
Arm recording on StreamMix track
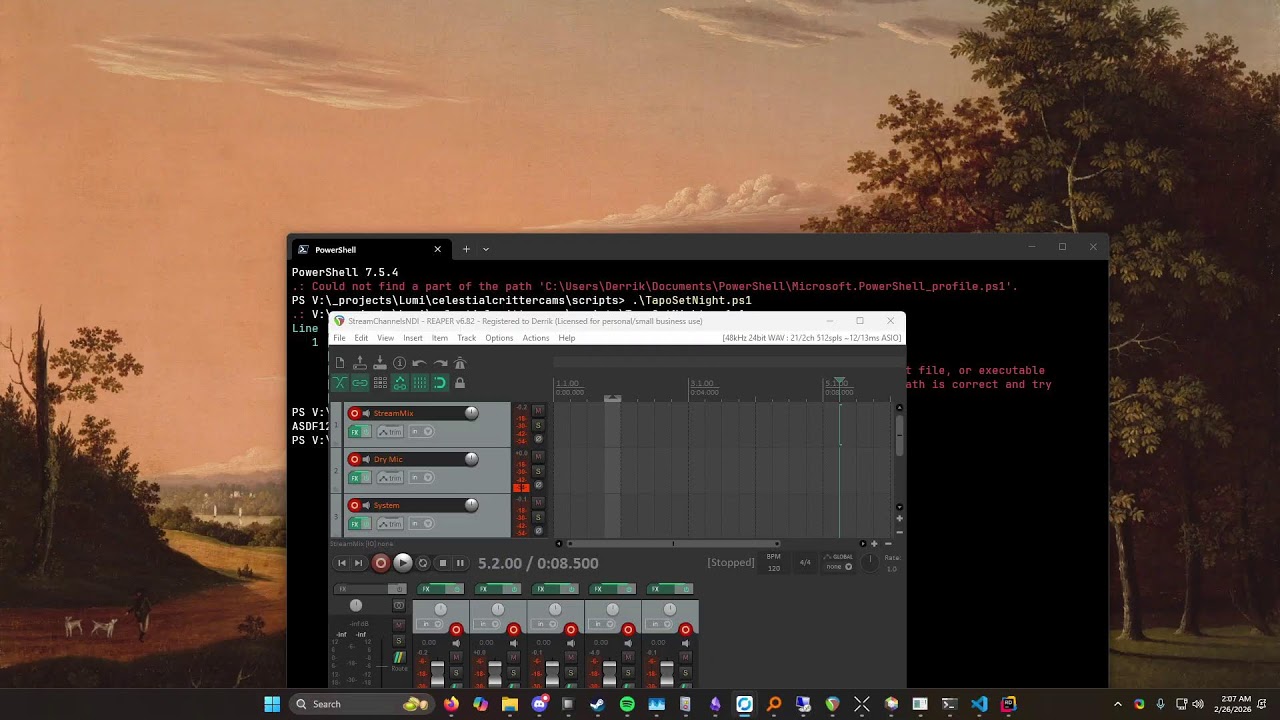(x=354, y=413)
